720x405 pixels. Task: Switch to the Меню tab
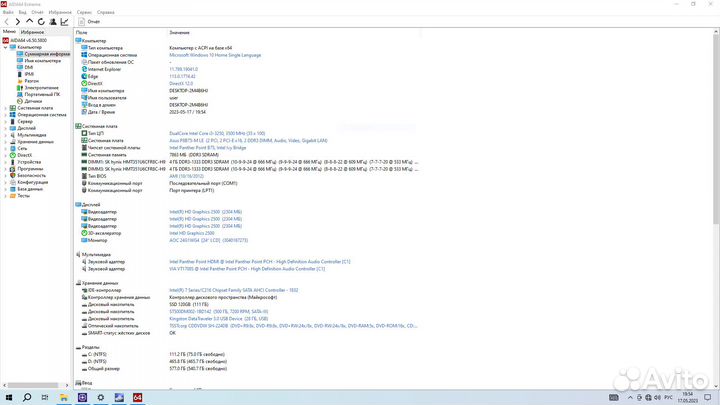[x=9, y=32]
